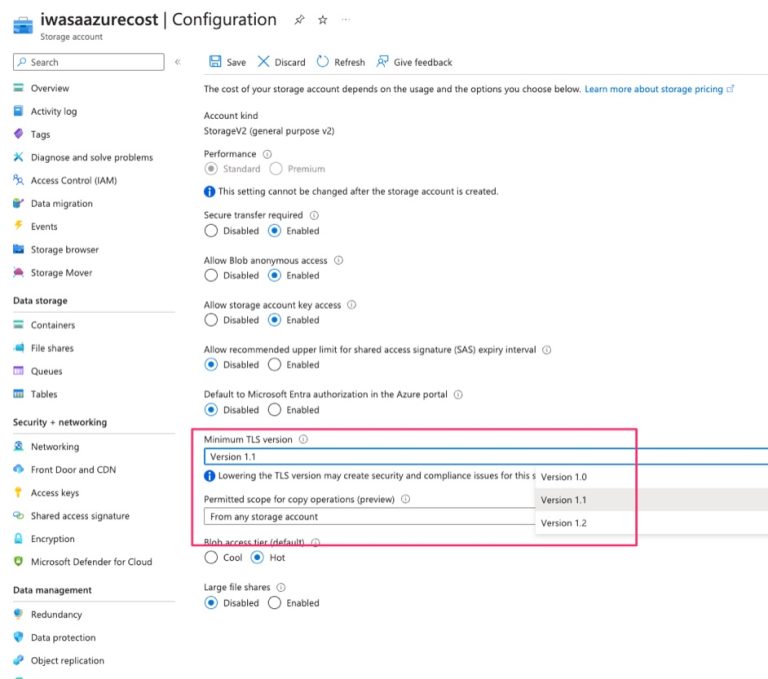
Task: Click the info icon beside Minimum TLS version
Action: coord(303,439)
